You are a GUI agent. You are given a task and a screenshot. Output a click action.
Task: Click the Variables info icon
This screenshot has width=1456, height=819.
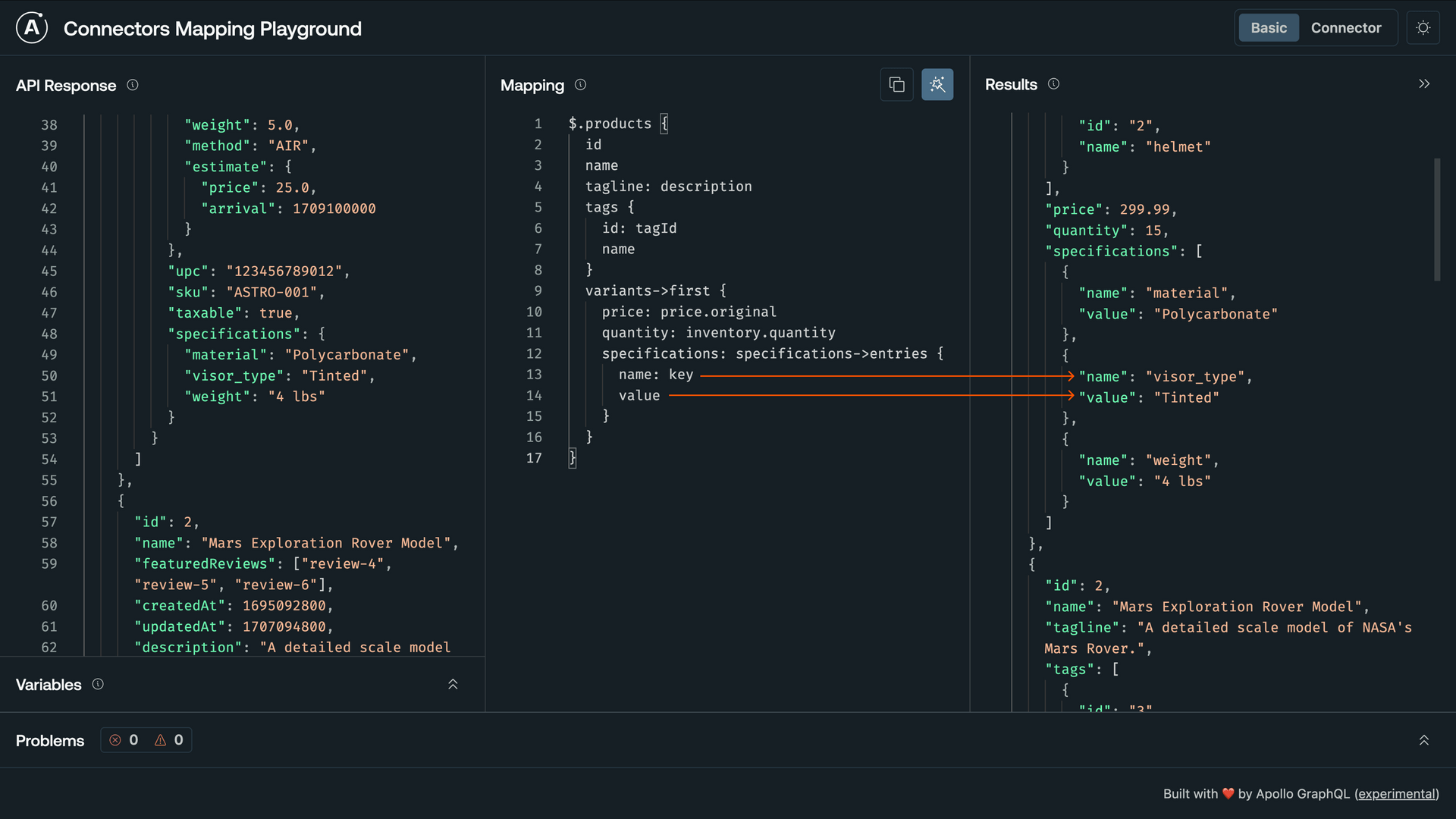point(98,684)
